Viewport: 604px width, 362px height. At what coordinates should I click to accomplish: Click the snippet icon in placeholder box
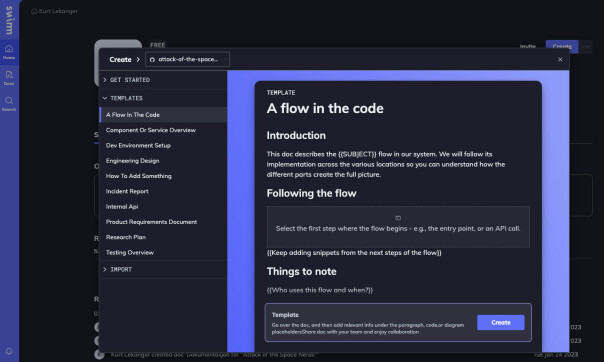pos(398,218)
